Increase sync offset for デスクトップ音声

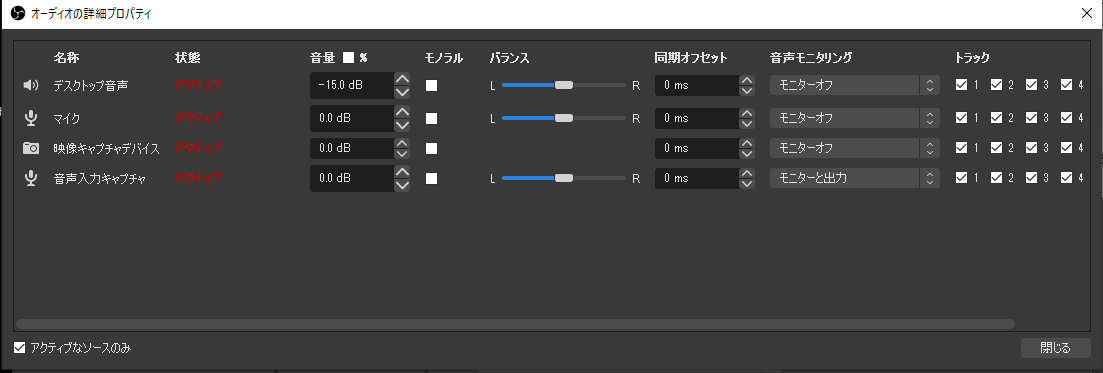(747, 79)
